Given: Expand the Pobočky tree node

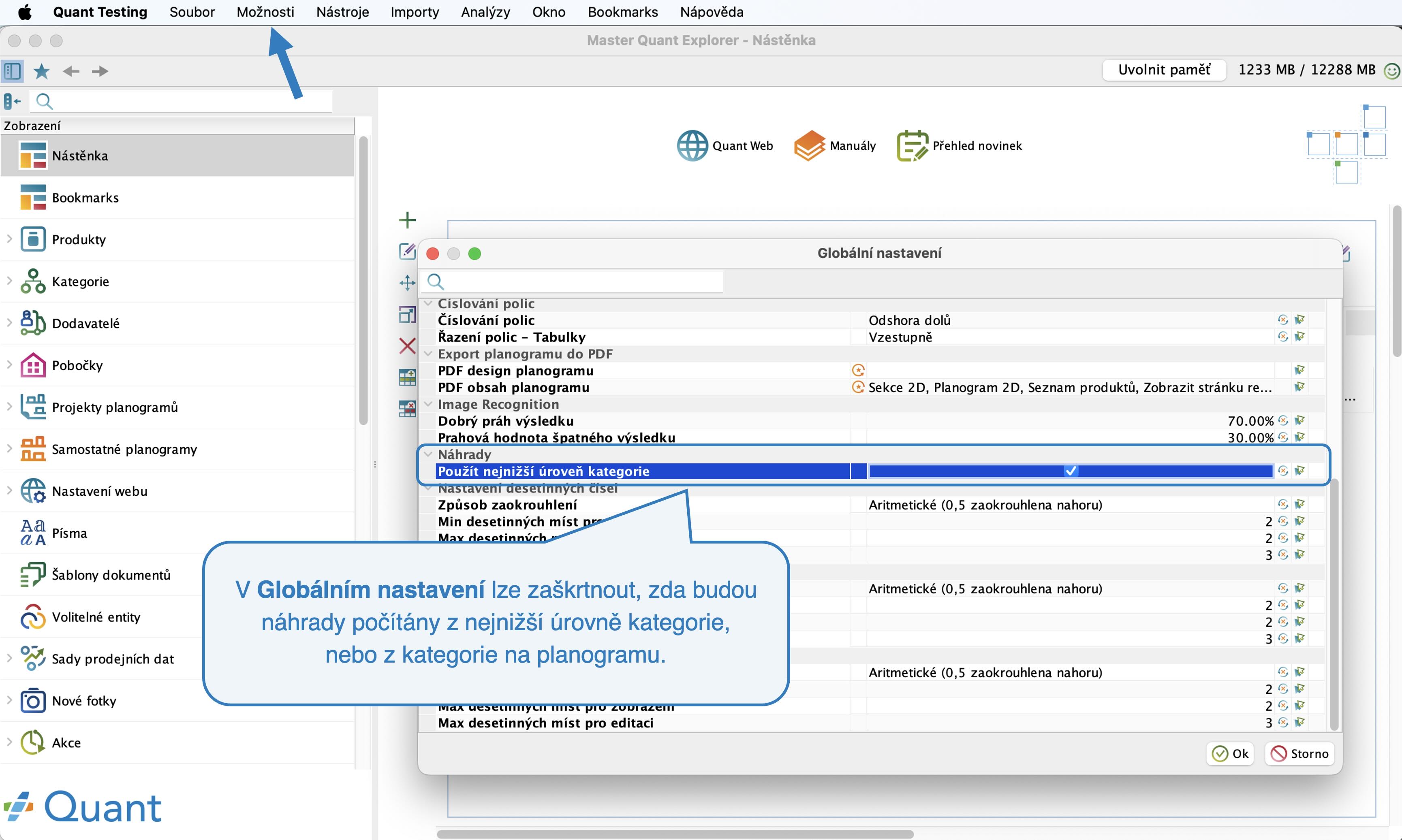Looking at the screenshot, I should (9, 365).
